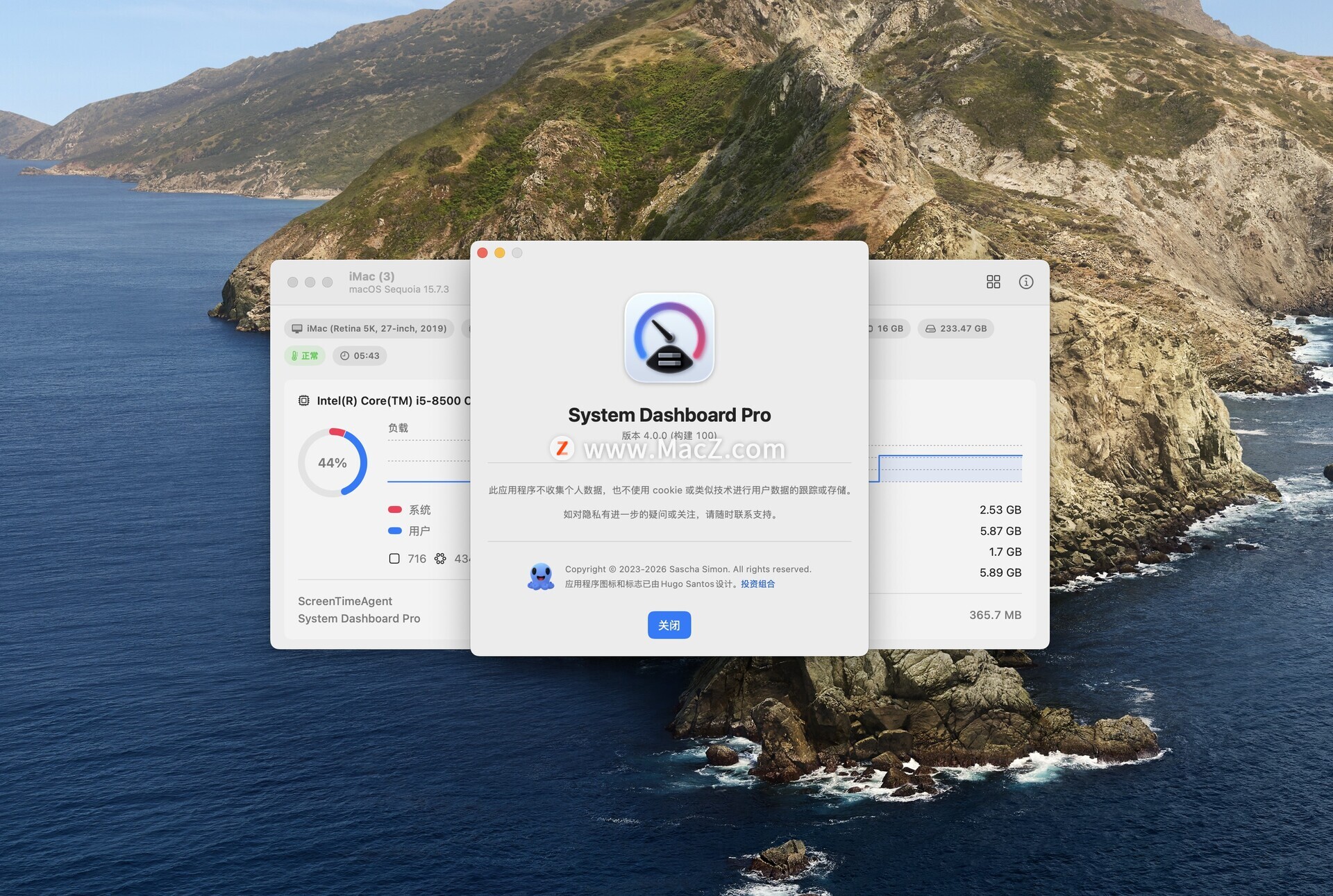Click the 系统 legend label
Image resolution: width=1333 pixels, height=896 pixels.
(419, 509)
